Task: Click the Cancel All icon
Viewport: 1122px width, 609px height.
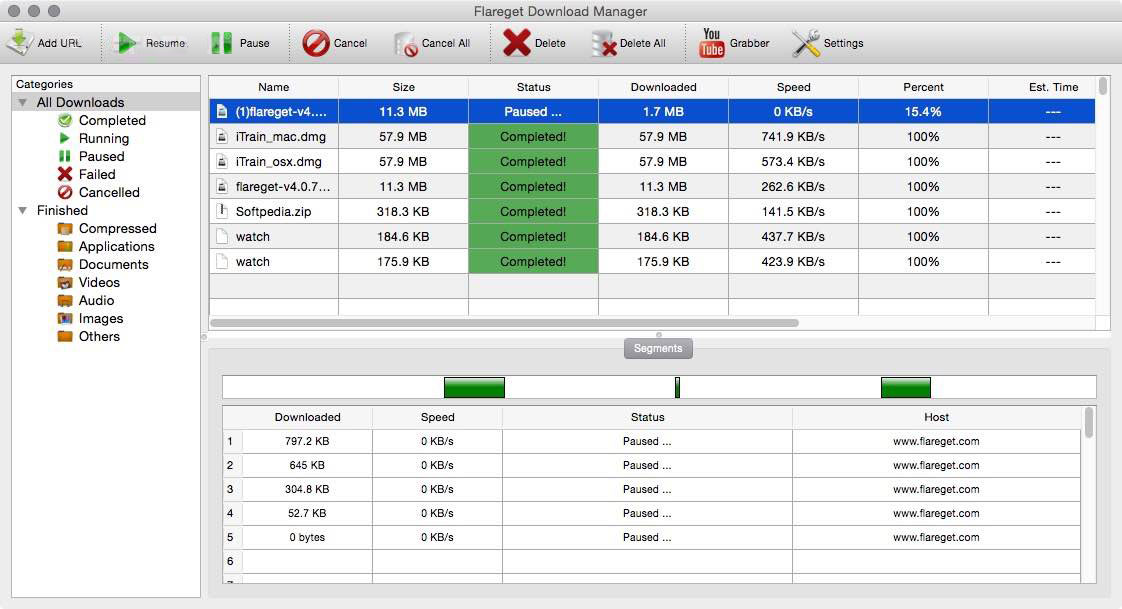Action: point(406,44)
